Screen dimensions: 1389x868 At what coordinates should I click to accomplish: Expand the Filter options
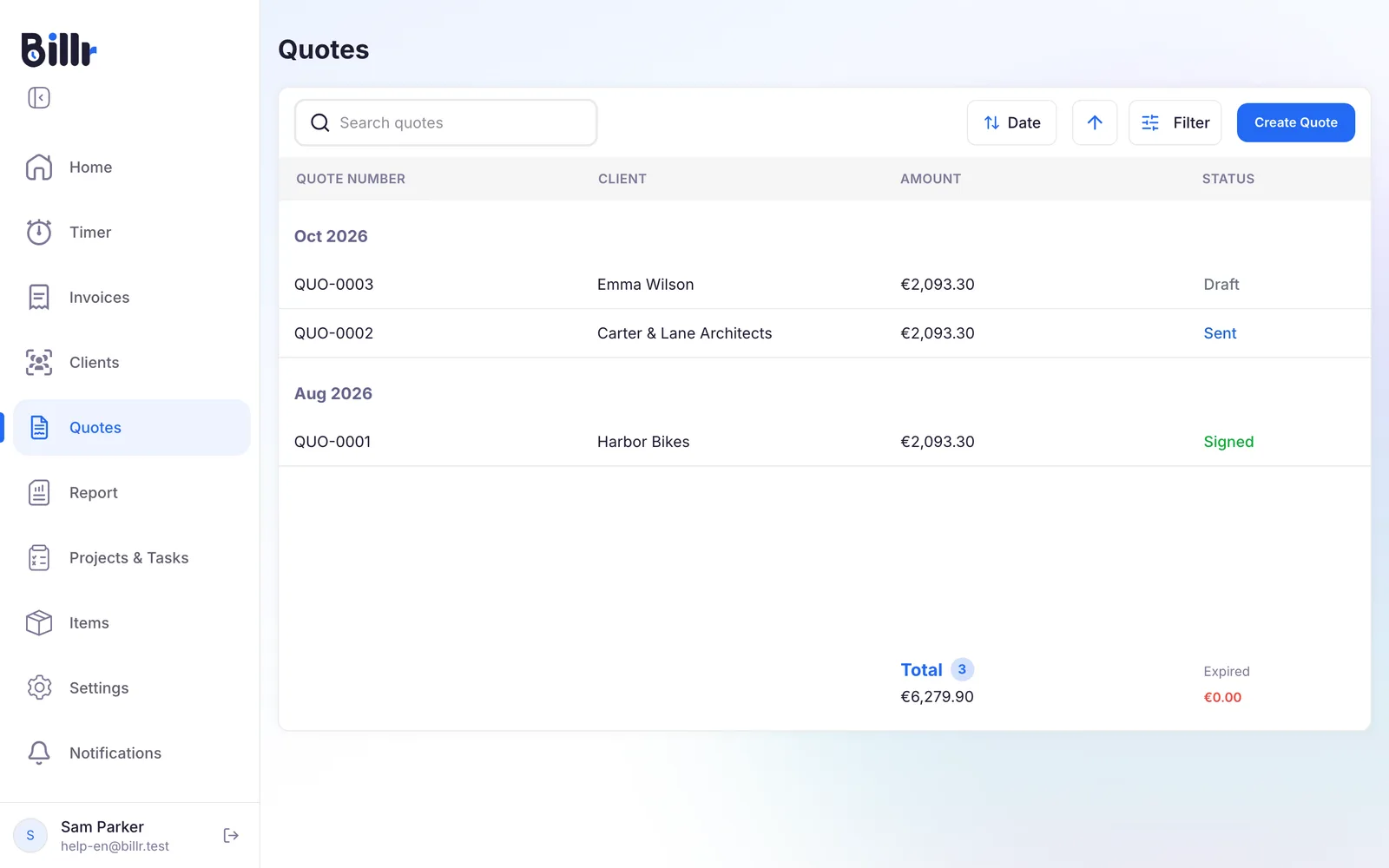click(x=1175, y=122)
